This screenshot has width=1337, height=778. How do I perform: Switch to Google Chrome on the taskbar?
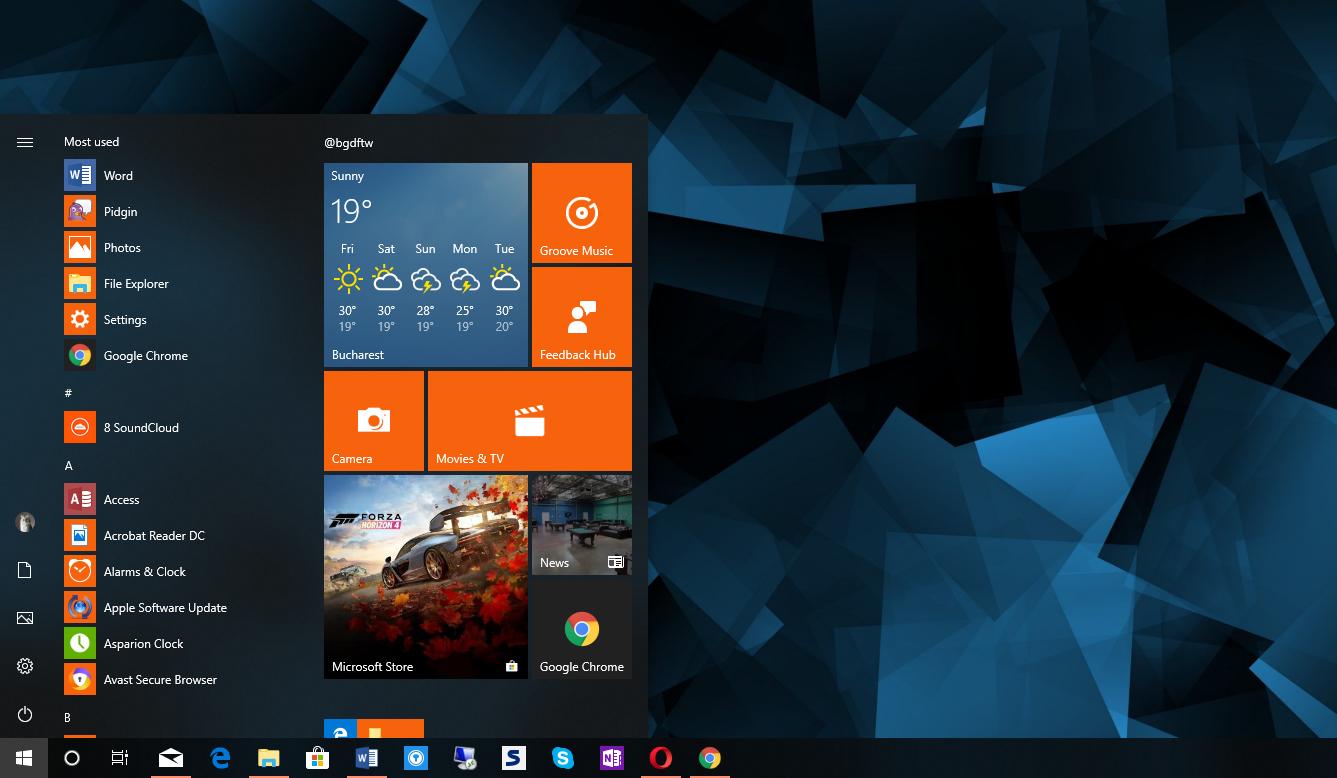710,758
